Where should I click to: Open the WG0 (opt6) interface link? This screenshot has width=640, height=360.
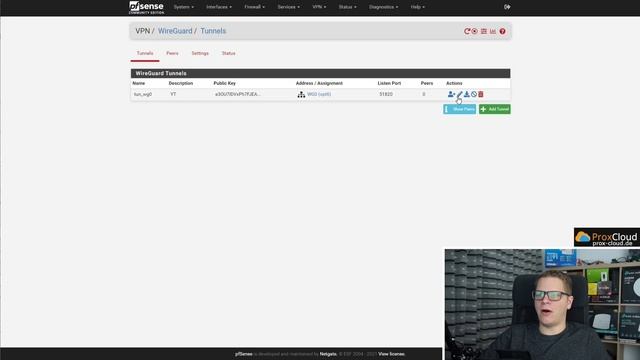click(x=319, y=94)
